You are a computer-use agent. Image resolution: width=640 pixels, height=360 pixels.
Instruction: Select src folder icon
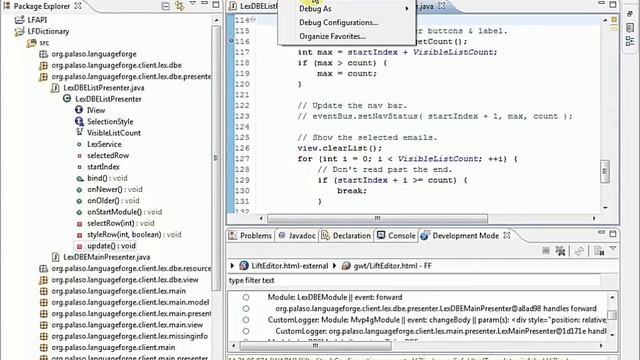[x=31, y=43]
